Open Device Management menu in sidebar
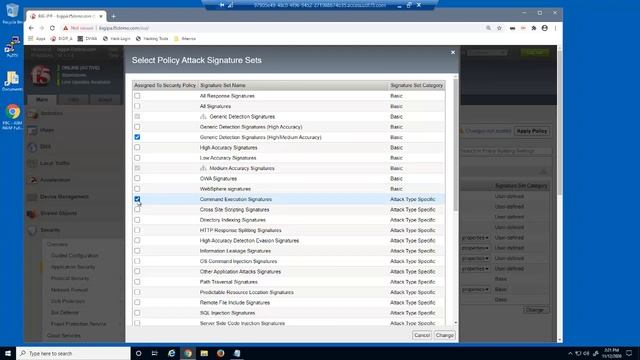 (64, 197)
